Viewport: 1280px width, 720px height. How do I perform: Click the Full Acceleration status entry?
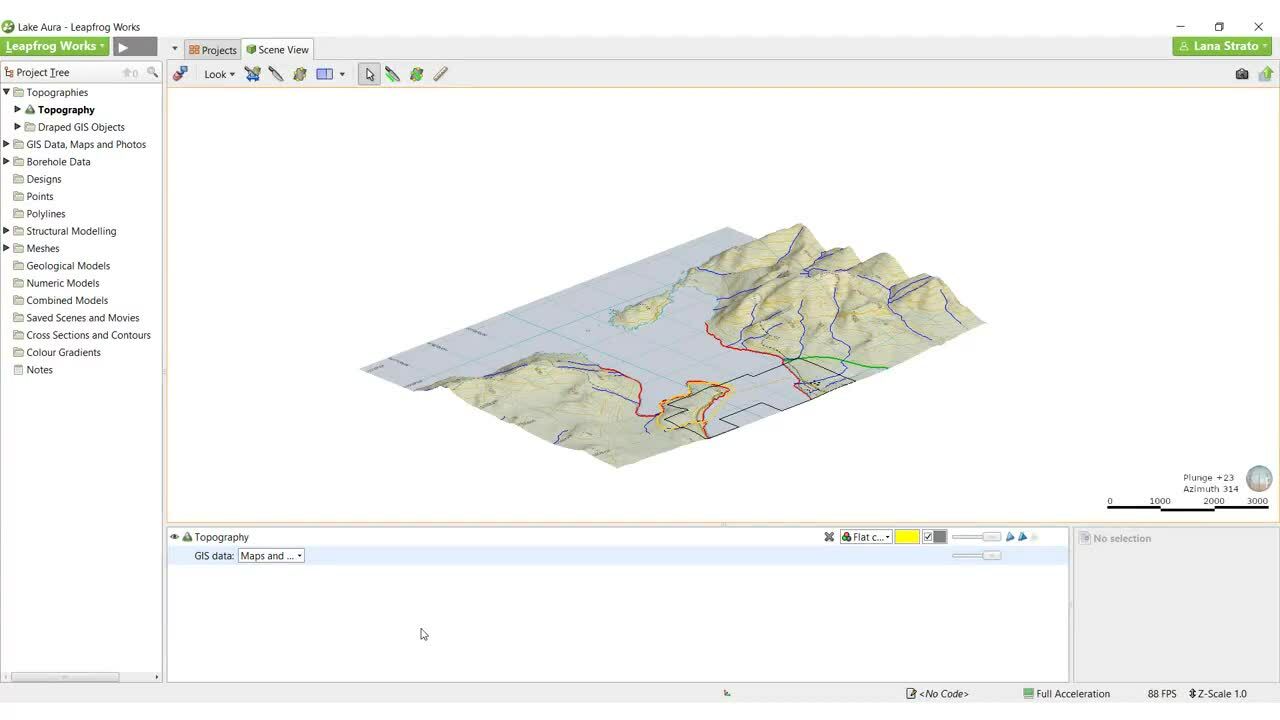(x=1066, y=693)
